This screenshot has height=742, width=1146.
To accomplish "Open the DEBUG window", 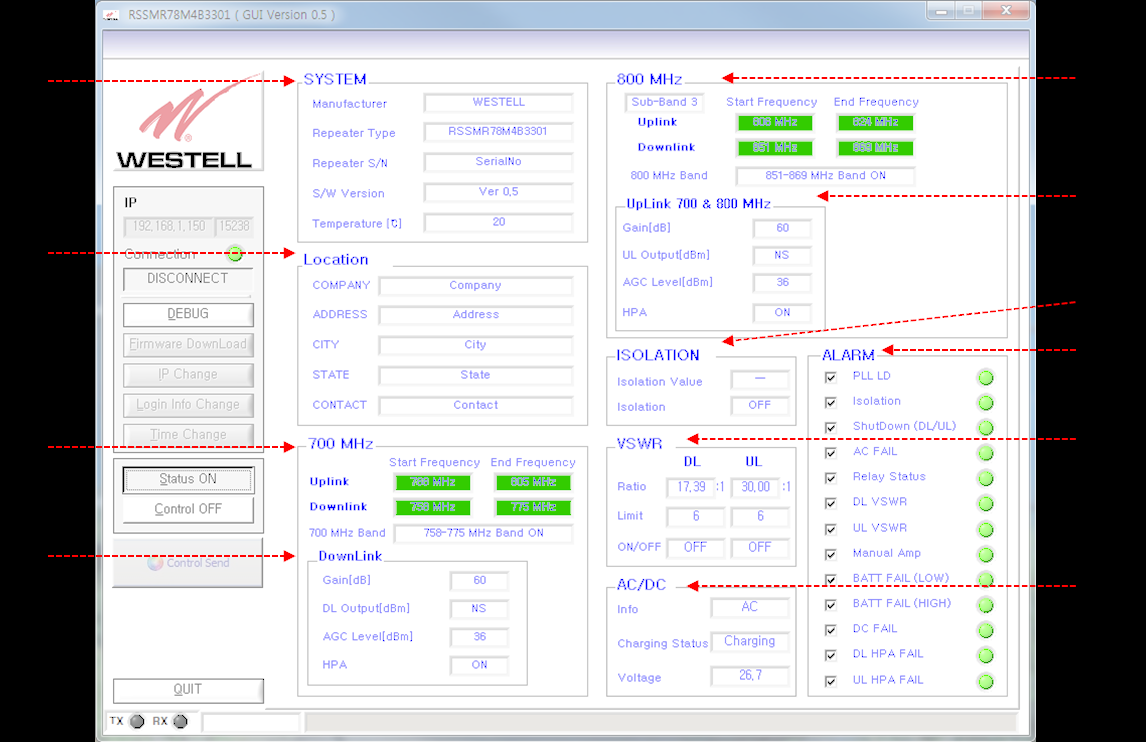I will click(188, 314).
